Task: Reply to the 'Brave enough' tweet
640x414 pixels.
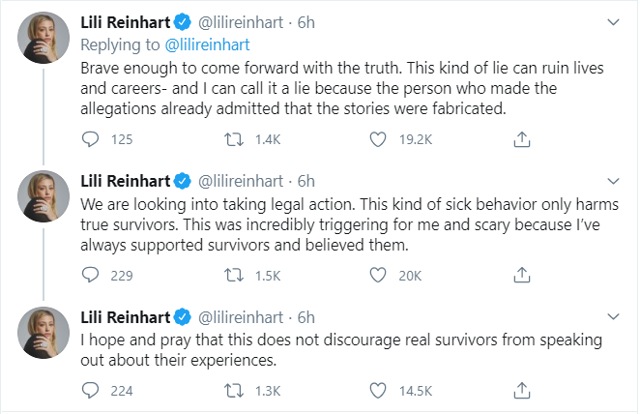Action: [90, 139]
